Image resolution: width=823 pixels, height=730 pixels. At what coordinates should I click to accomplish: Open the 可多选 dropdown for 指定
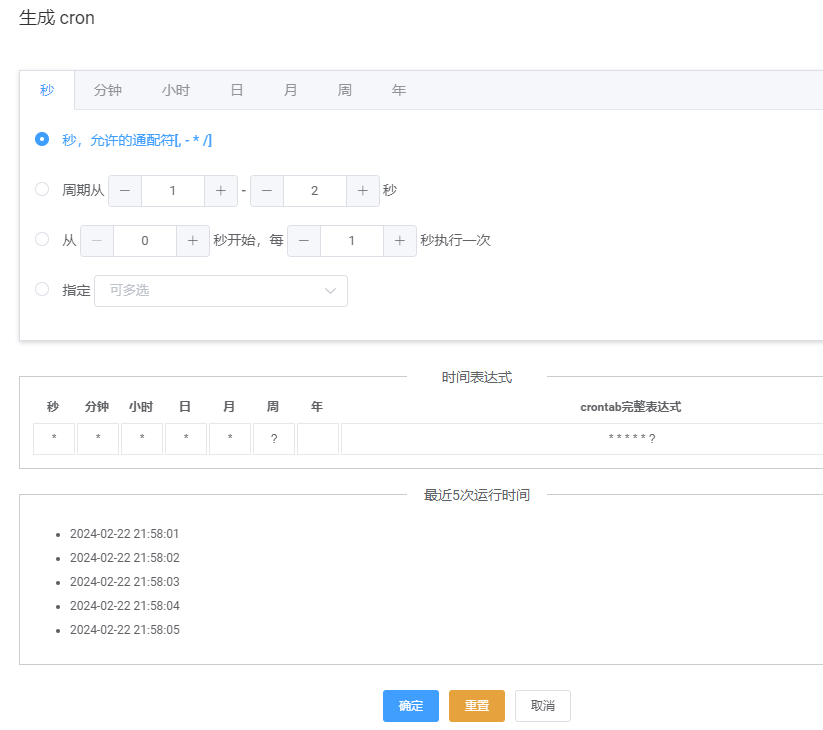[x=221, y=291]
